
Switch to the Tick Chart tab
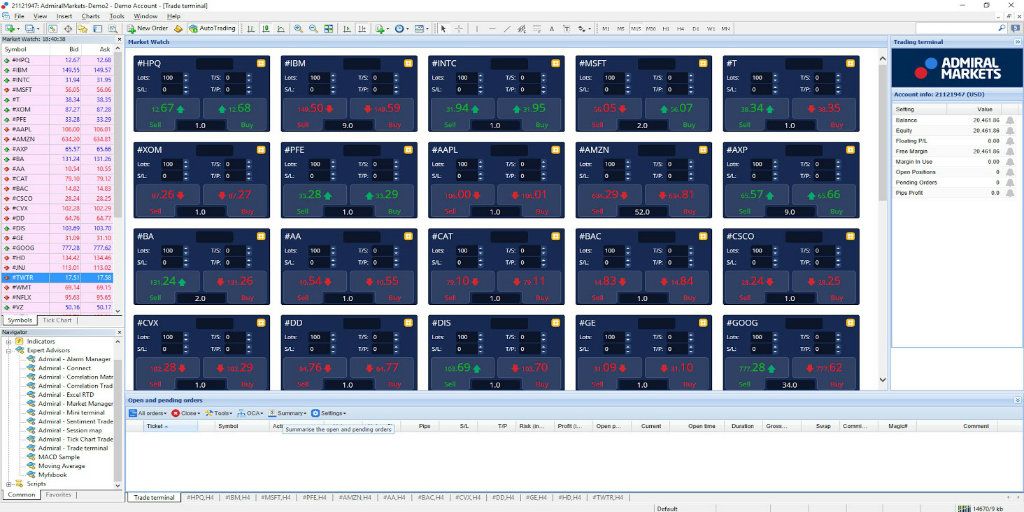pyautogui.click(x=57, y=321)
